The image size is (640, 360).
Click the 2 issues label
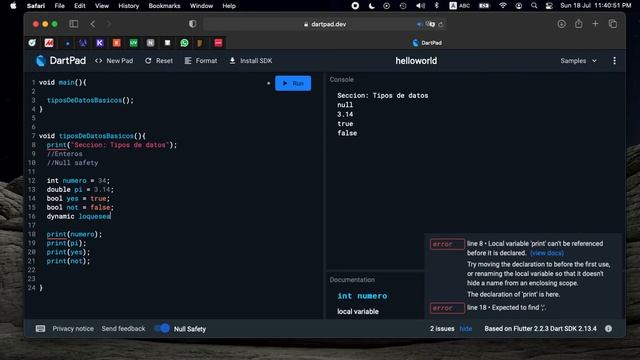click(x=442, y=329)
